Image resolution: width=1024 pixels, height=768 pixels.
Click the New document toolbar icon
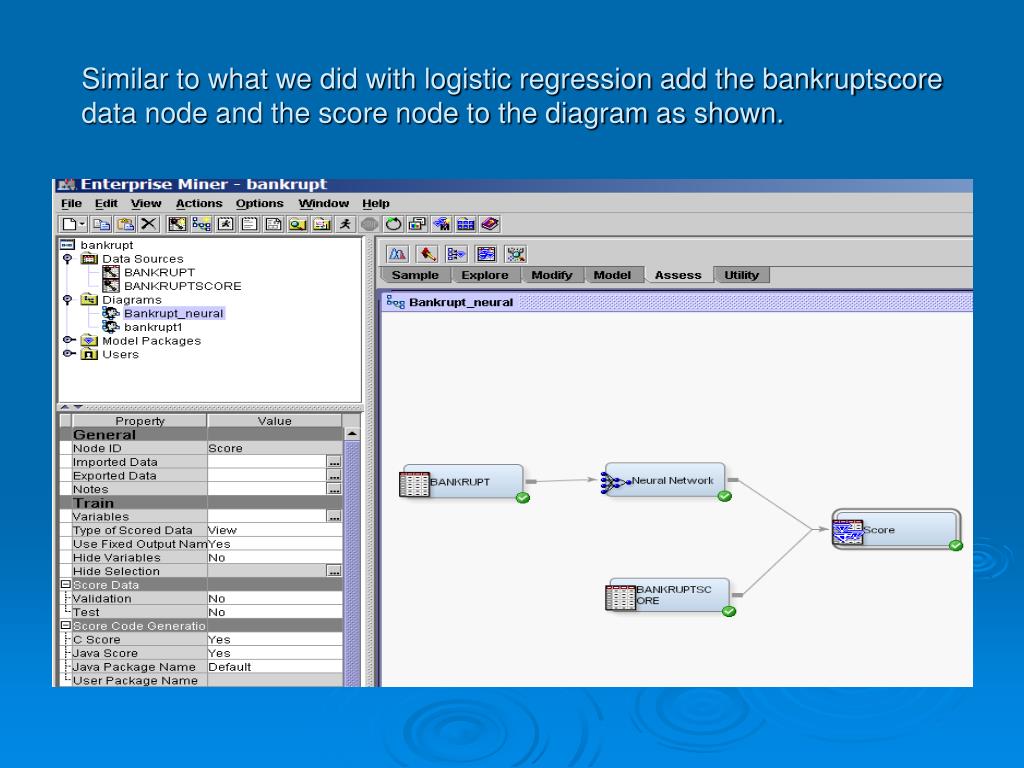tap(69, 224)
